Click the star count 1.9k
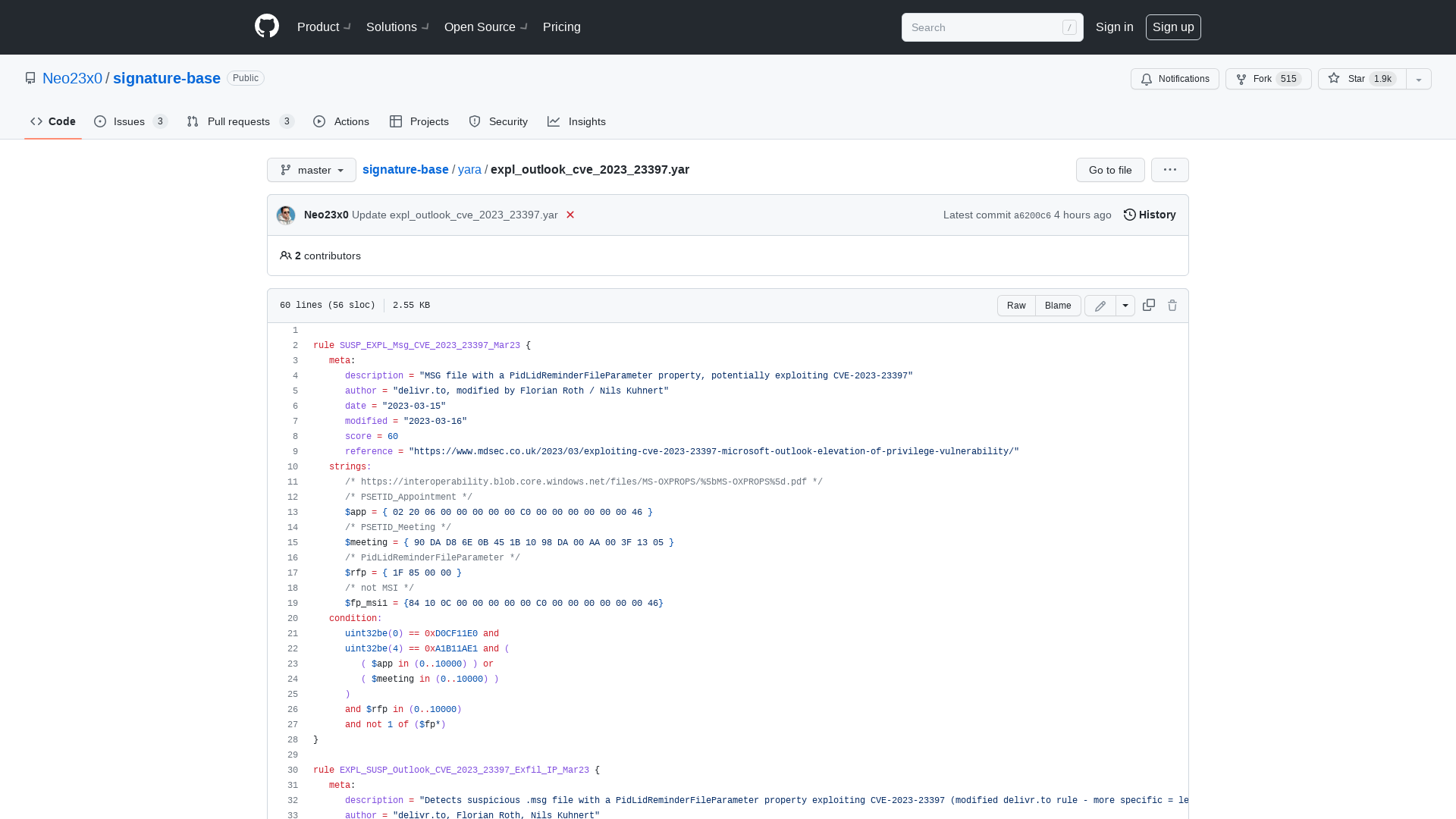The height and width of the screenshot is (819, 1456). tap(1383, 79)
